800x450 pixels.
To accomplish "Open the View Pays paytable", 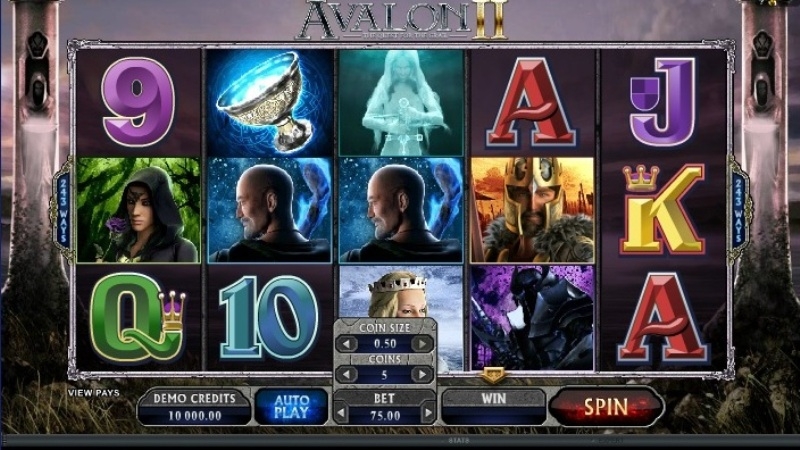I will tap(94, 392).
